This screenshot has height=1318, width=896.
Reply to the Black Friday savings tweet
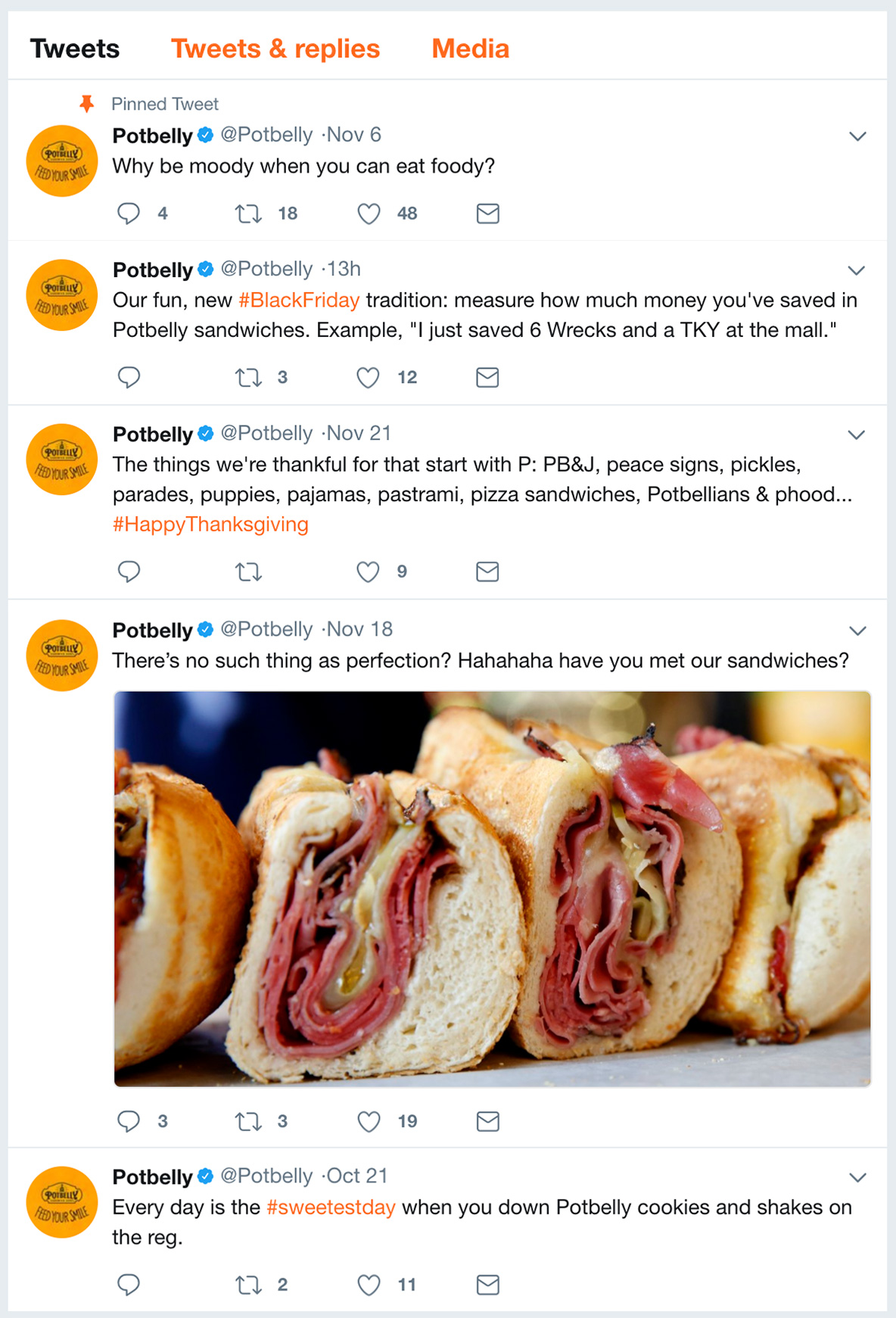[x=129, y=377]
